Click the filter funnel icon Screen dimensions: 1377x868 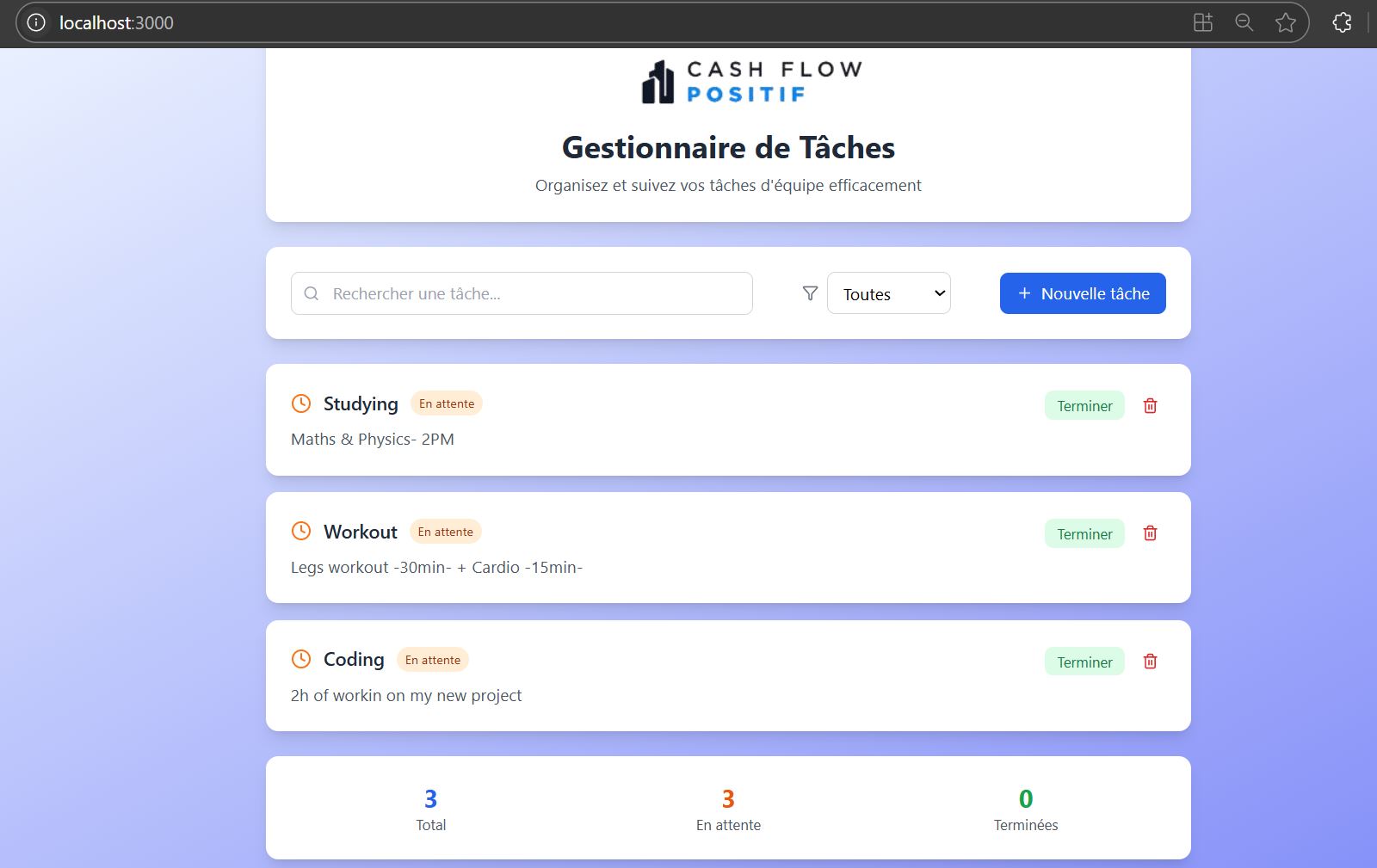[809, 292]
